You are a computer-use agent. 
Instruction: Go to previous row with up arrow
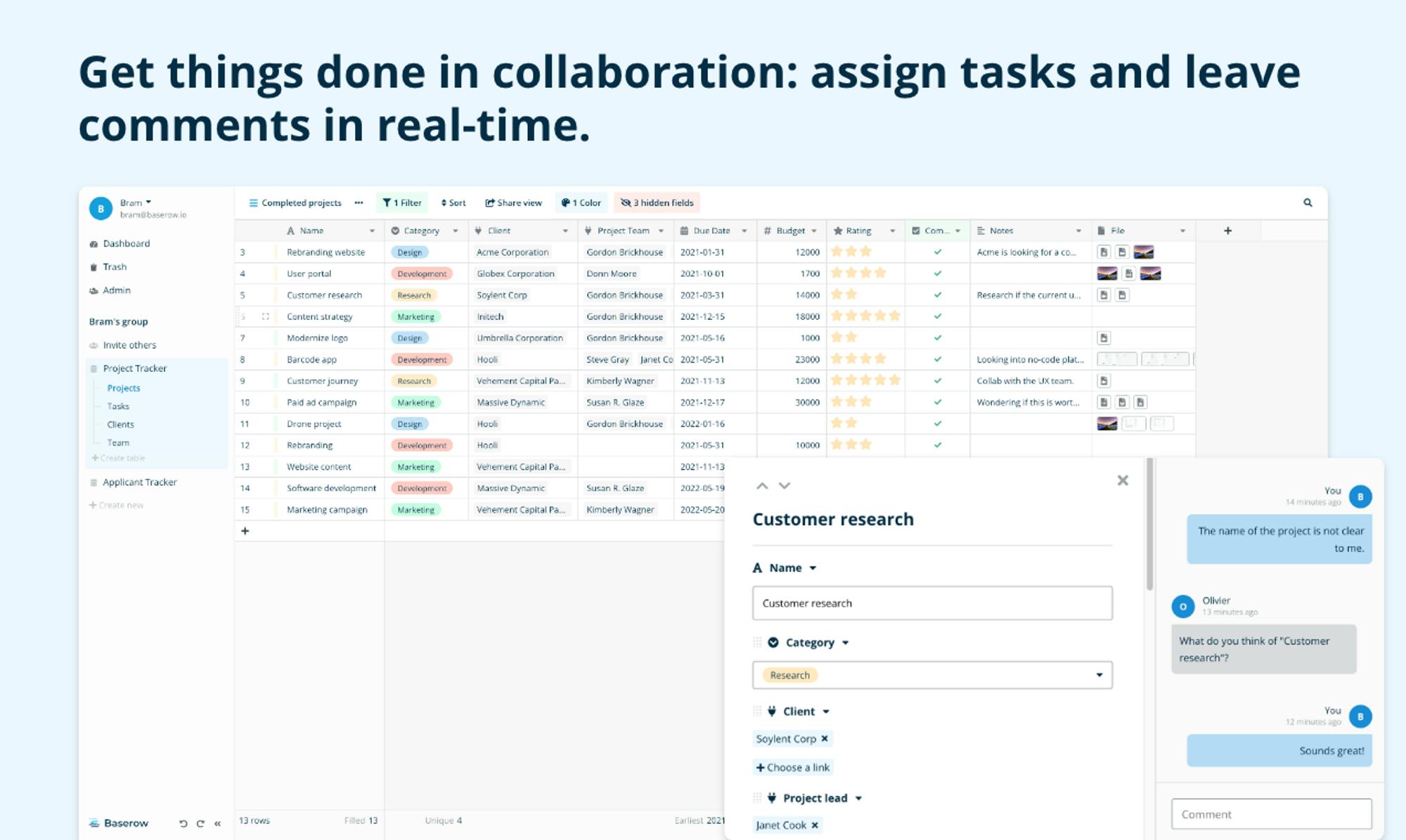pyautogui.click(x=762, y=486)
